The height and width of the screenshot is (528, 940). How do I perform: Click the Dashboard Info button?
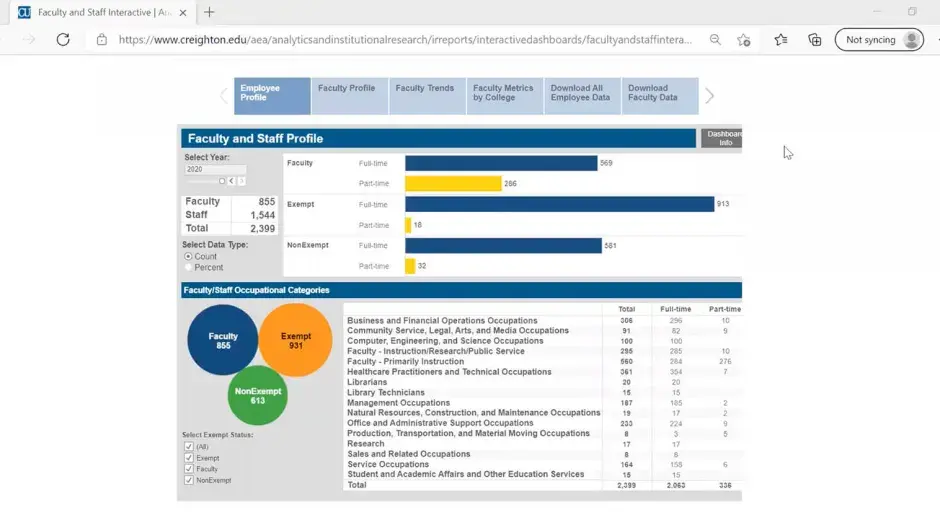coord(723,138)
